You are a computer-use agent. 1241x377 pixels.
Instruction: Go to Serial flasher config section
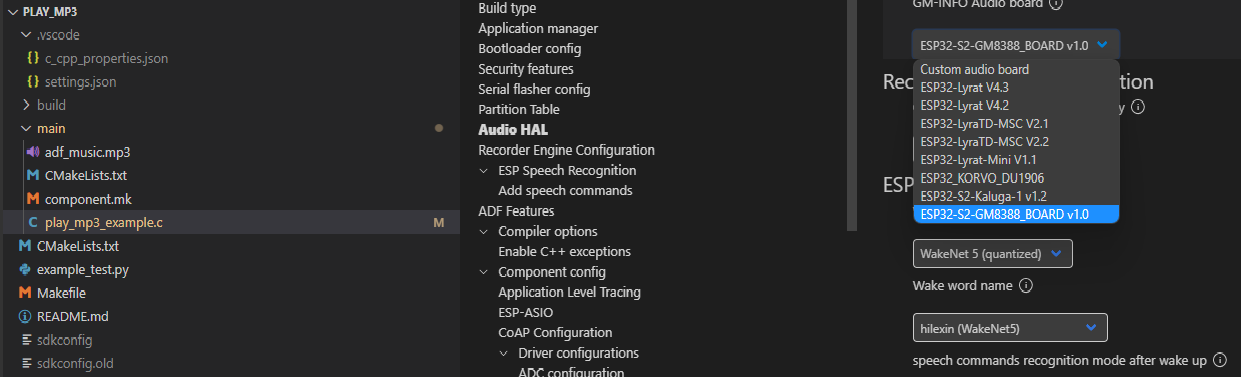pos(534,90)
